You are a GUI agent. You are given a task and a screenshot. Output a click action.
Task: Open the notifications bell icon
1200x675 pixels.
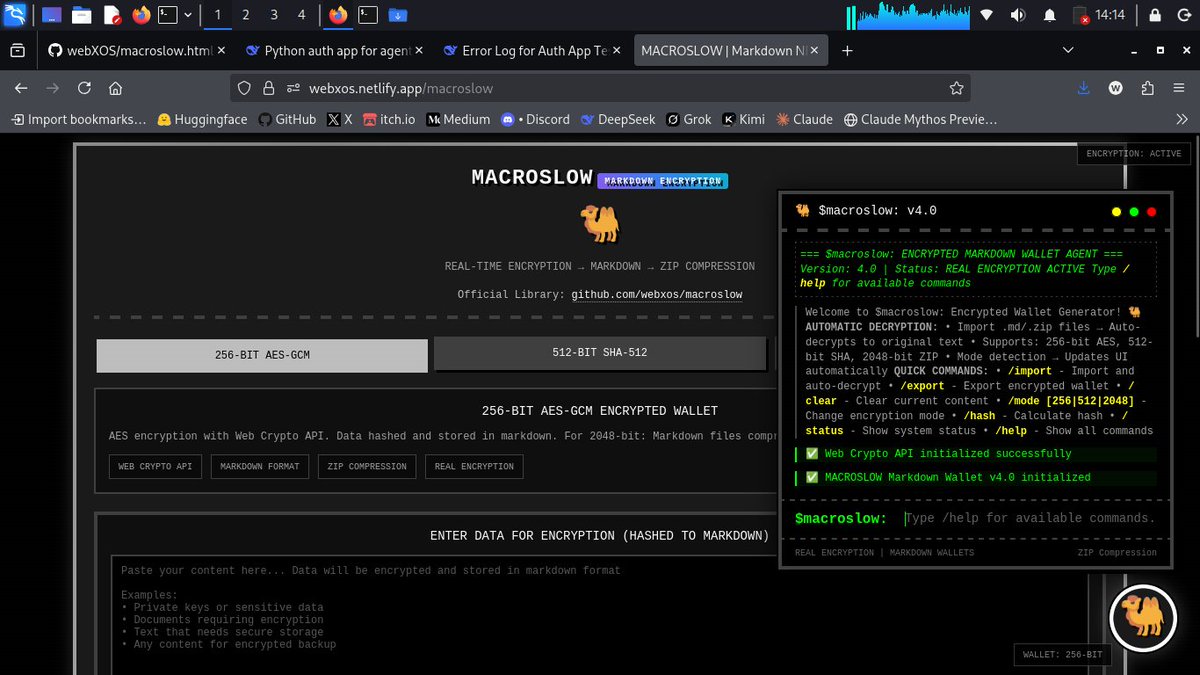tap(1049, 15)
